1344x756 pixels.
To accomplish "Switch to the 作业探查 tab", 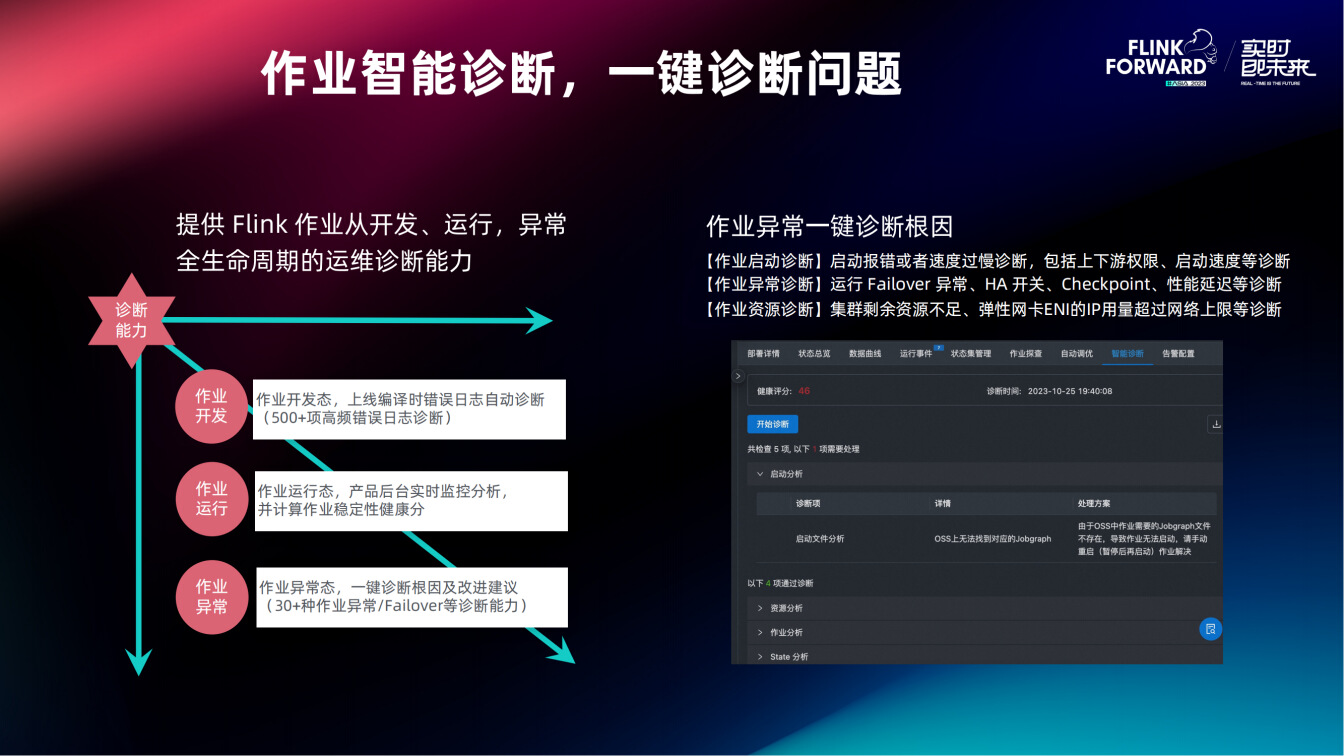I will coord(1025,354).
